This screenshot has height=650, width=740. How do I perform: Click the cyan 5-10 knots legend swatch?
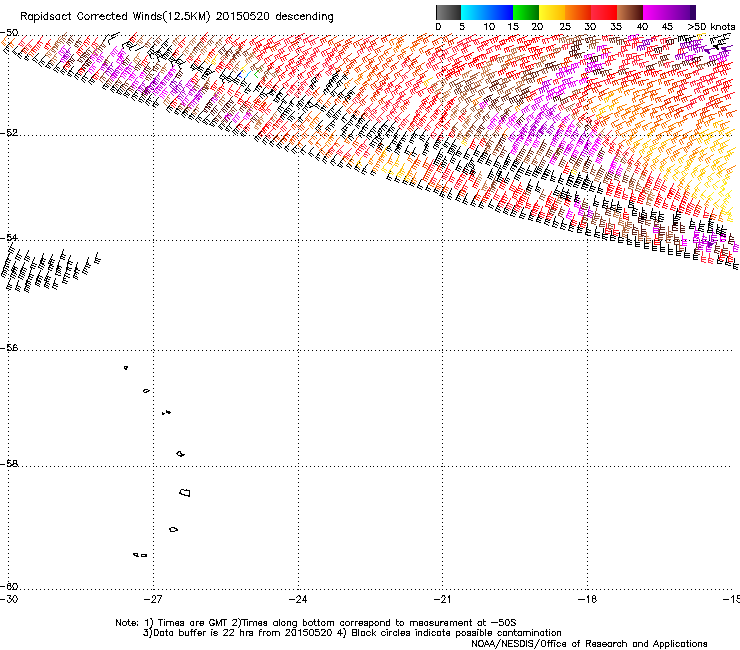pos(474,12)
